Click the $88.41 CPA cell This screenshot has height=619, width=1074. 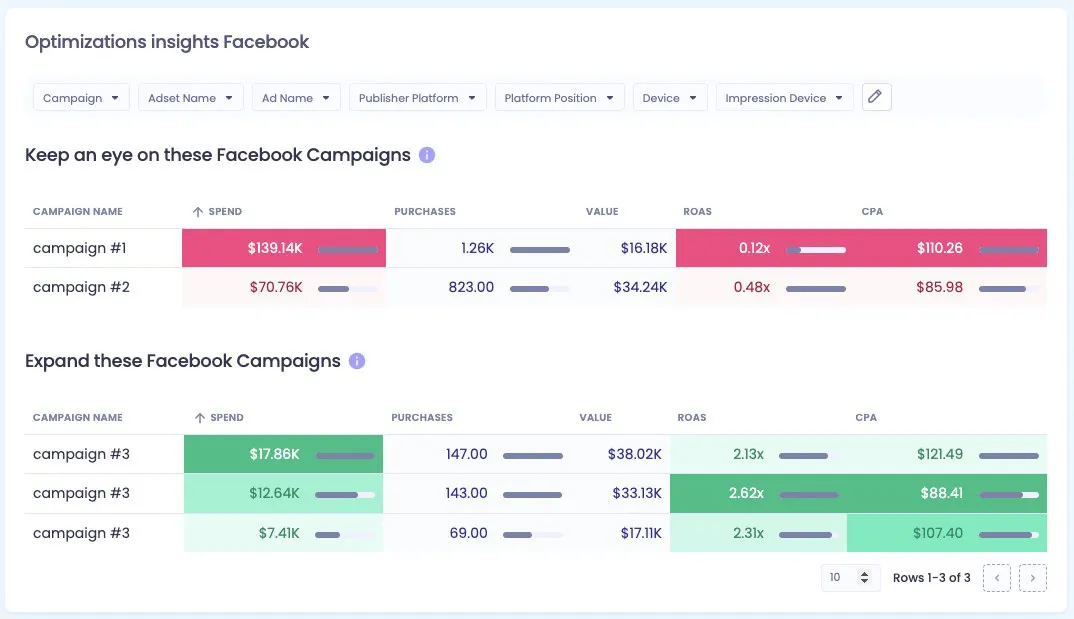947,493
